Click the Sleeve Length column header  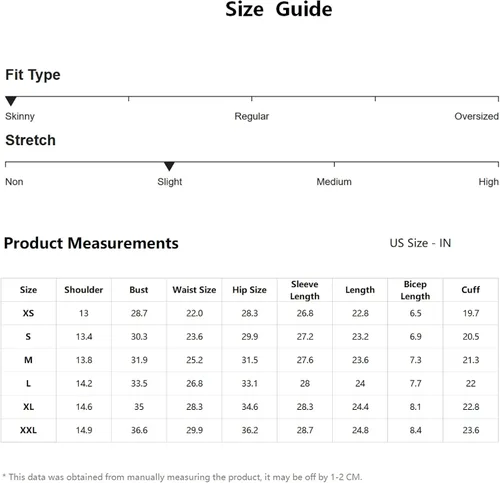tap(305, 290)
